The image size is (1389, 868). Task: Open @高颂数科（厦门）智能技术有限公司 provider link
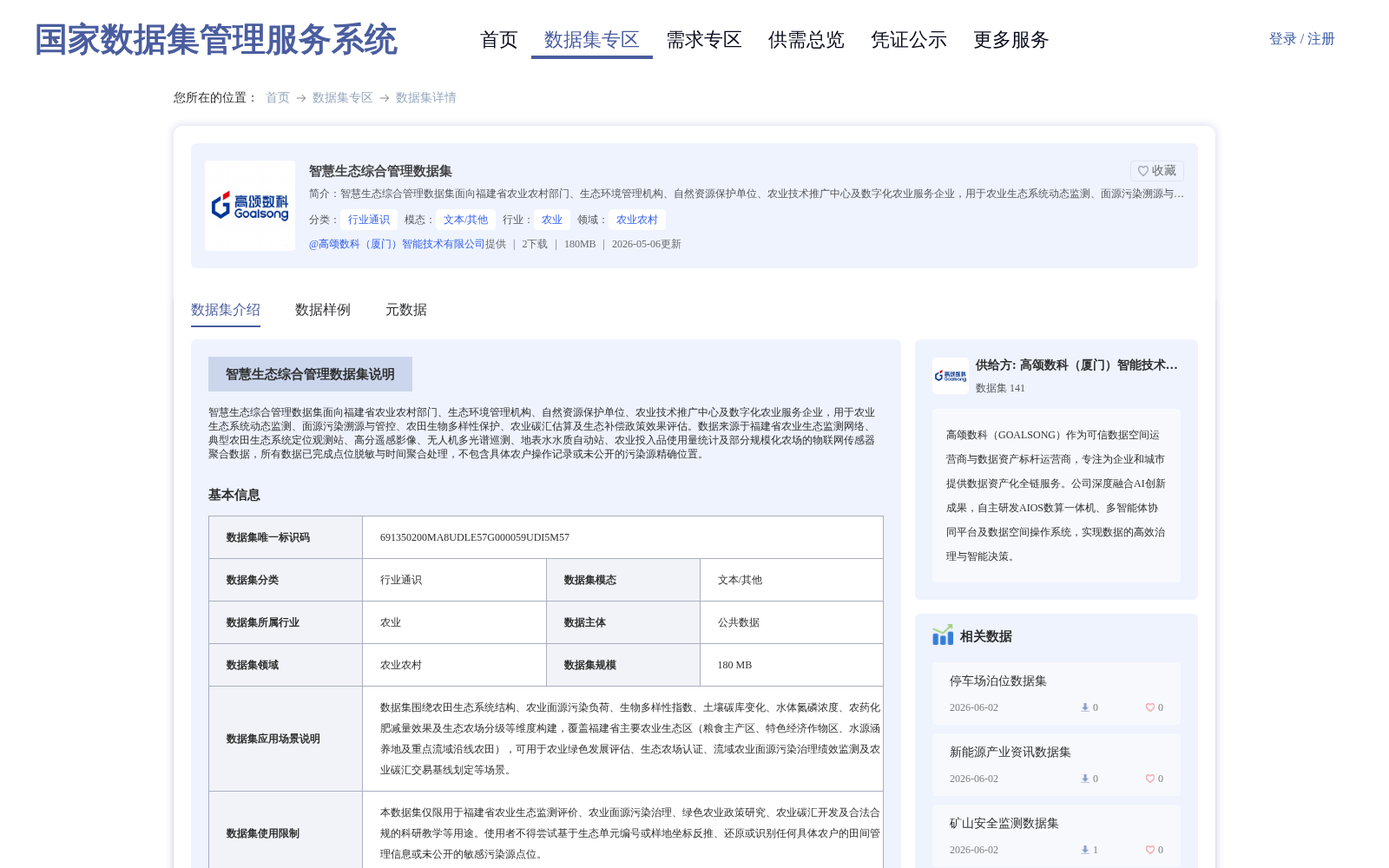tap(397, 244)
